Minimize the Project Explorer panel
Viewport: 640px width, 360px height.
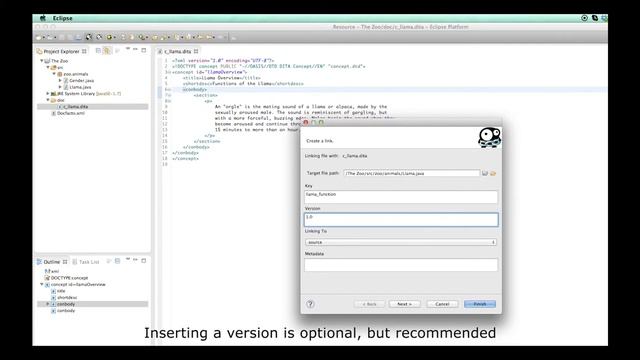[136, 50]
